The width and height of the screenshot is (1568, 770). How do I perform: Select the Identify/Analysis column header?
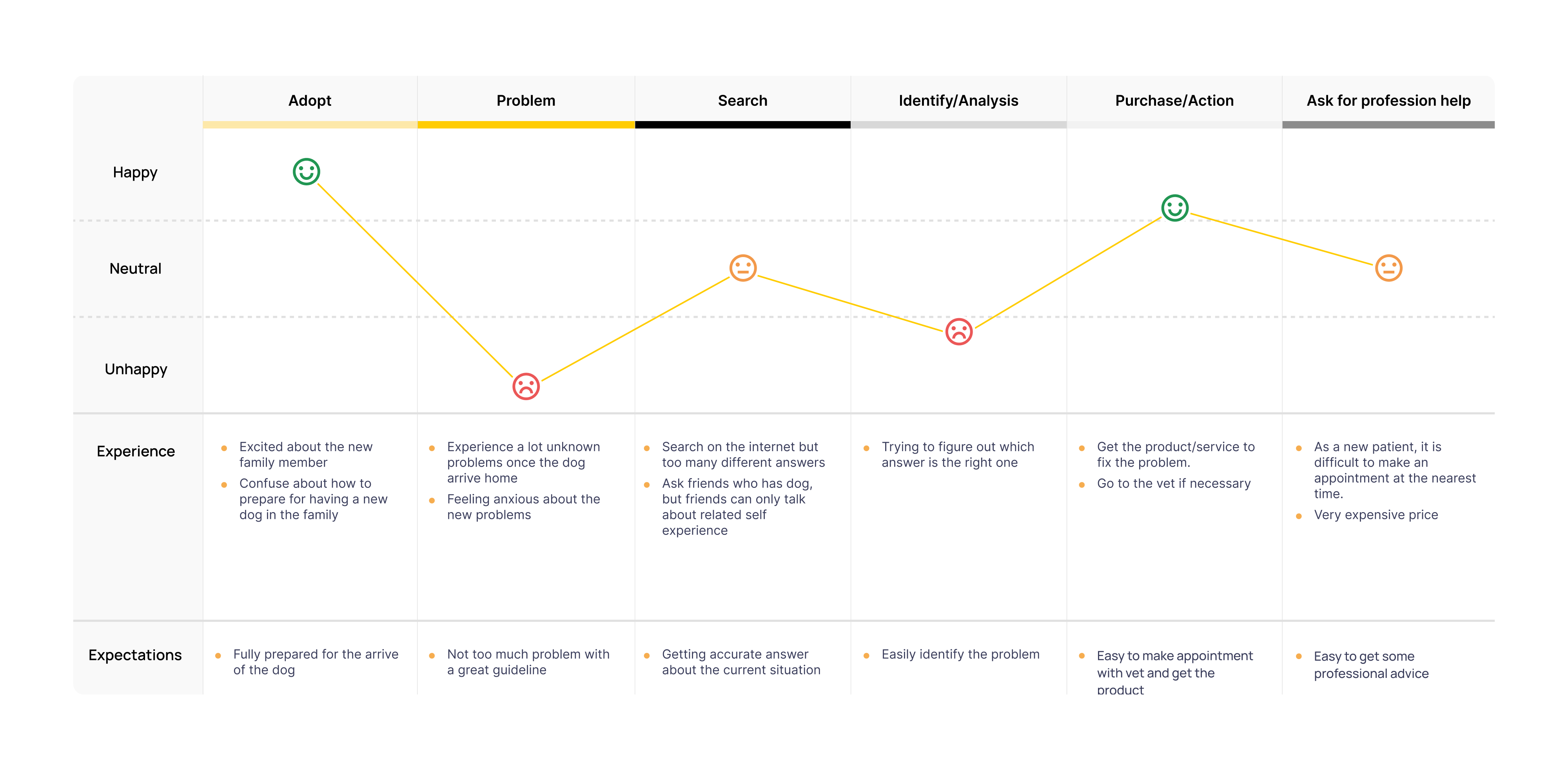[x=958, y=100]
